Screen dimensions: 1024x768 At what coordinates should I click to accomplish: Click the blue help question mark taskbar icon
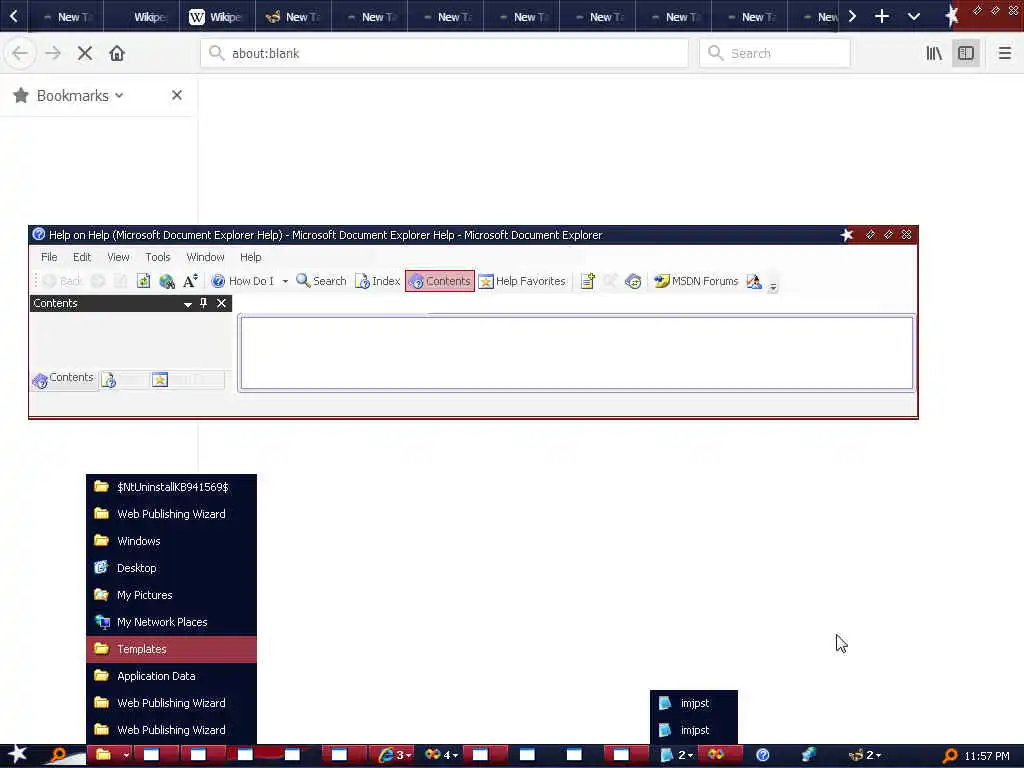click(x=762, y=755)
